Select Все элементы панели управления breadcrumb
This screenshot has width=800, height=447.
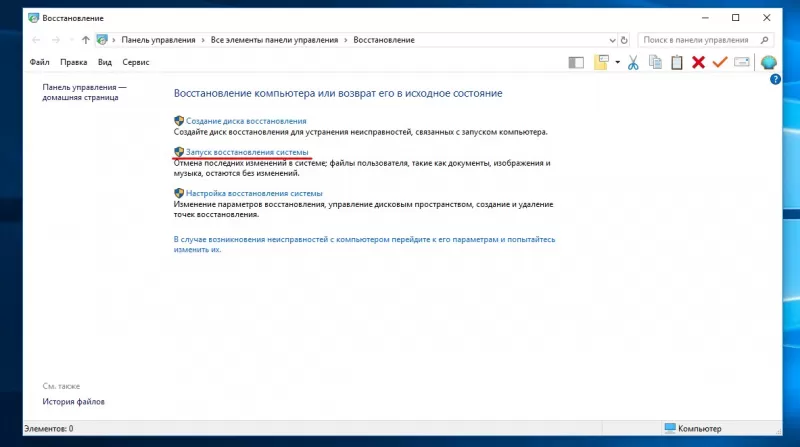click(x=274, y=40)
